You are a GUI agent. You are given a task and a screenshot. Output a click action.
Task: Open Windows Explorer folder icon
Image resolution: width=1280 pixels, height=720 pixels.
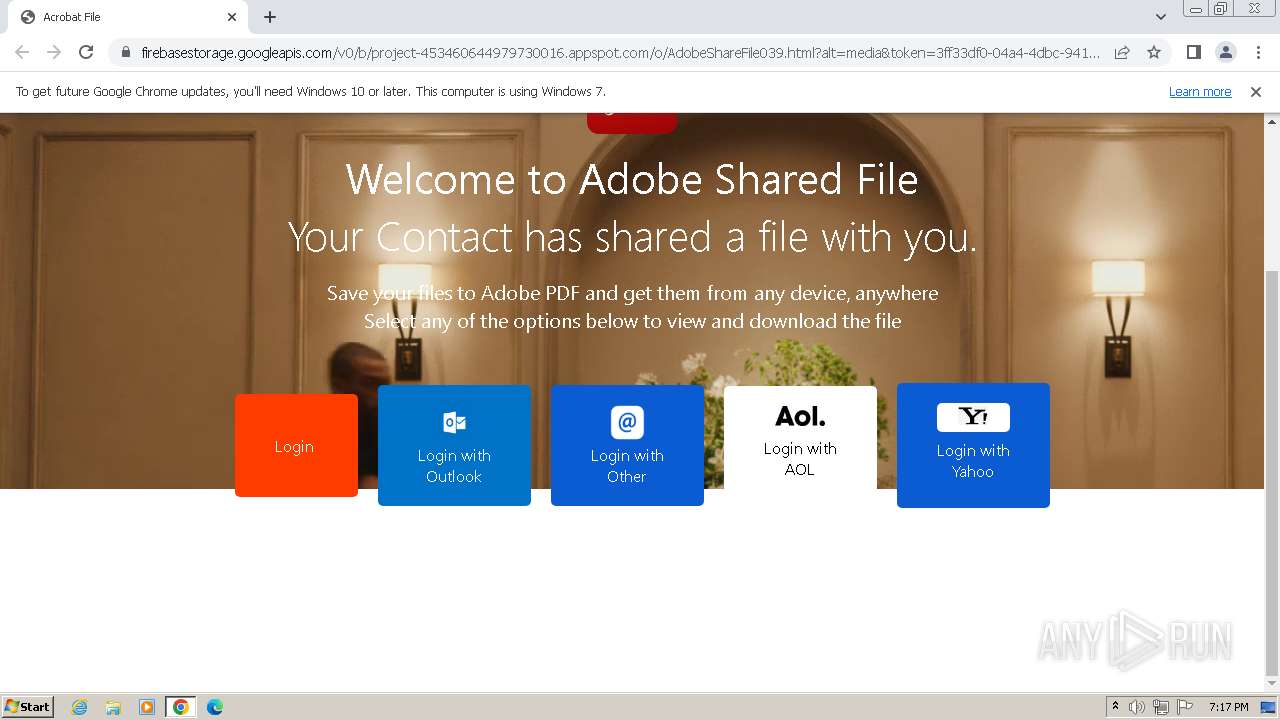113,707
